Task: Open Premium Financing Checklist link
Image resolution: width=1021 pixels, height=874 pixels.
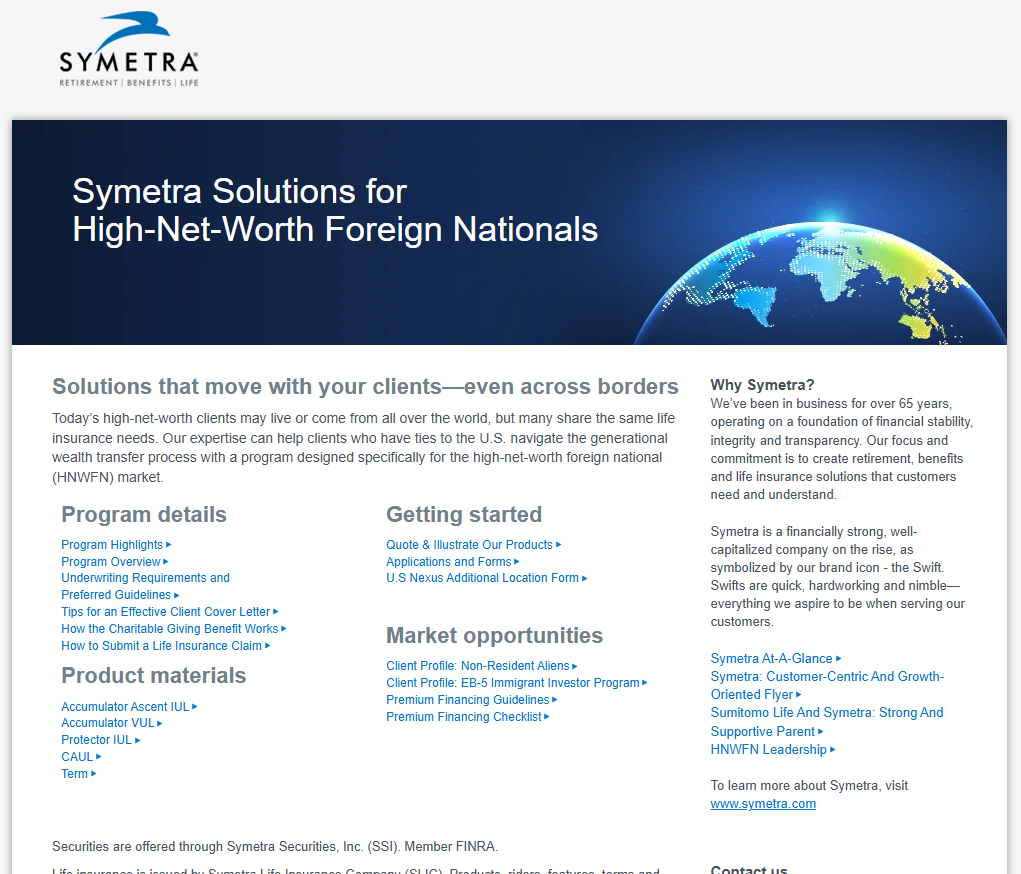Action: click(464, 717)
